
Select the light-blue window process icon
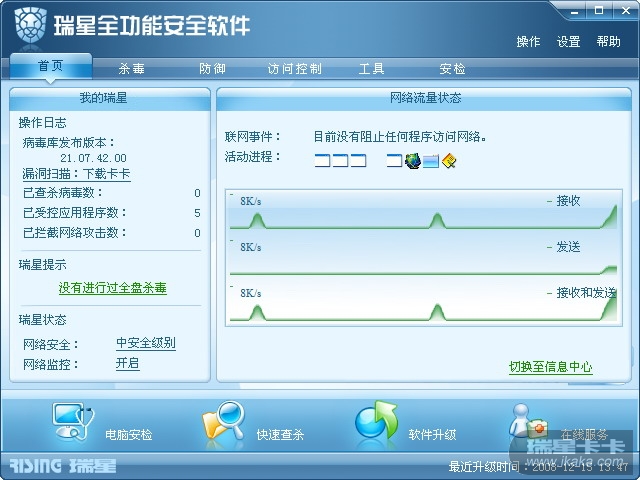point(431,161)
